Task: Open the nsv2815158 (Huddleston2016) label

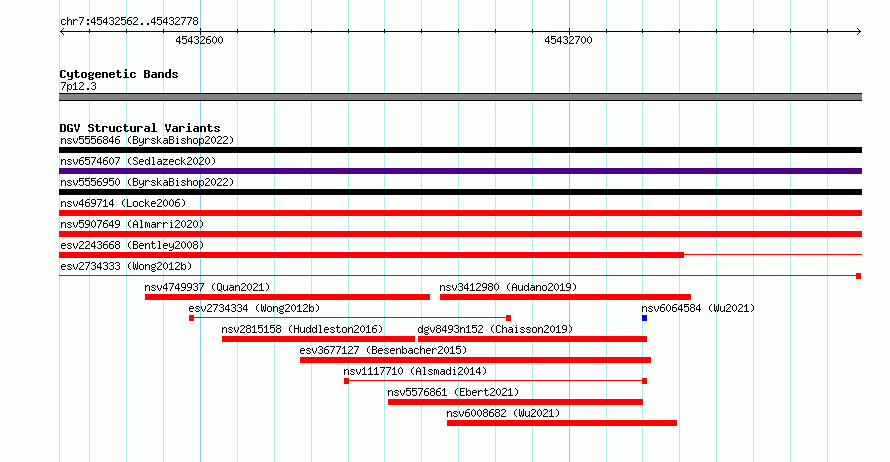Action: pos(302,329)
